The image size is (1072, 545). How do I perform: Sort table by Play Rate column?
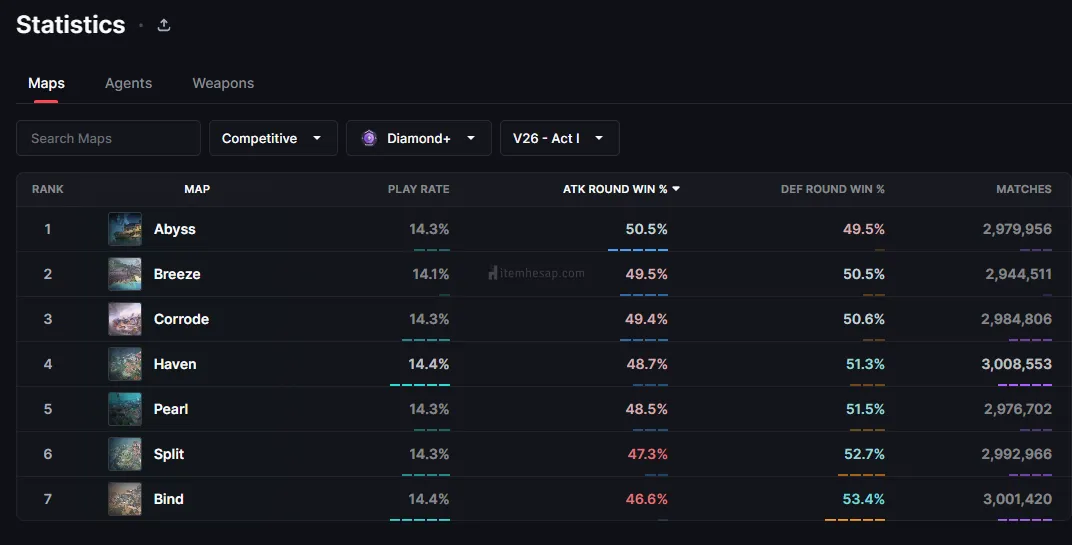coord(418,189)
